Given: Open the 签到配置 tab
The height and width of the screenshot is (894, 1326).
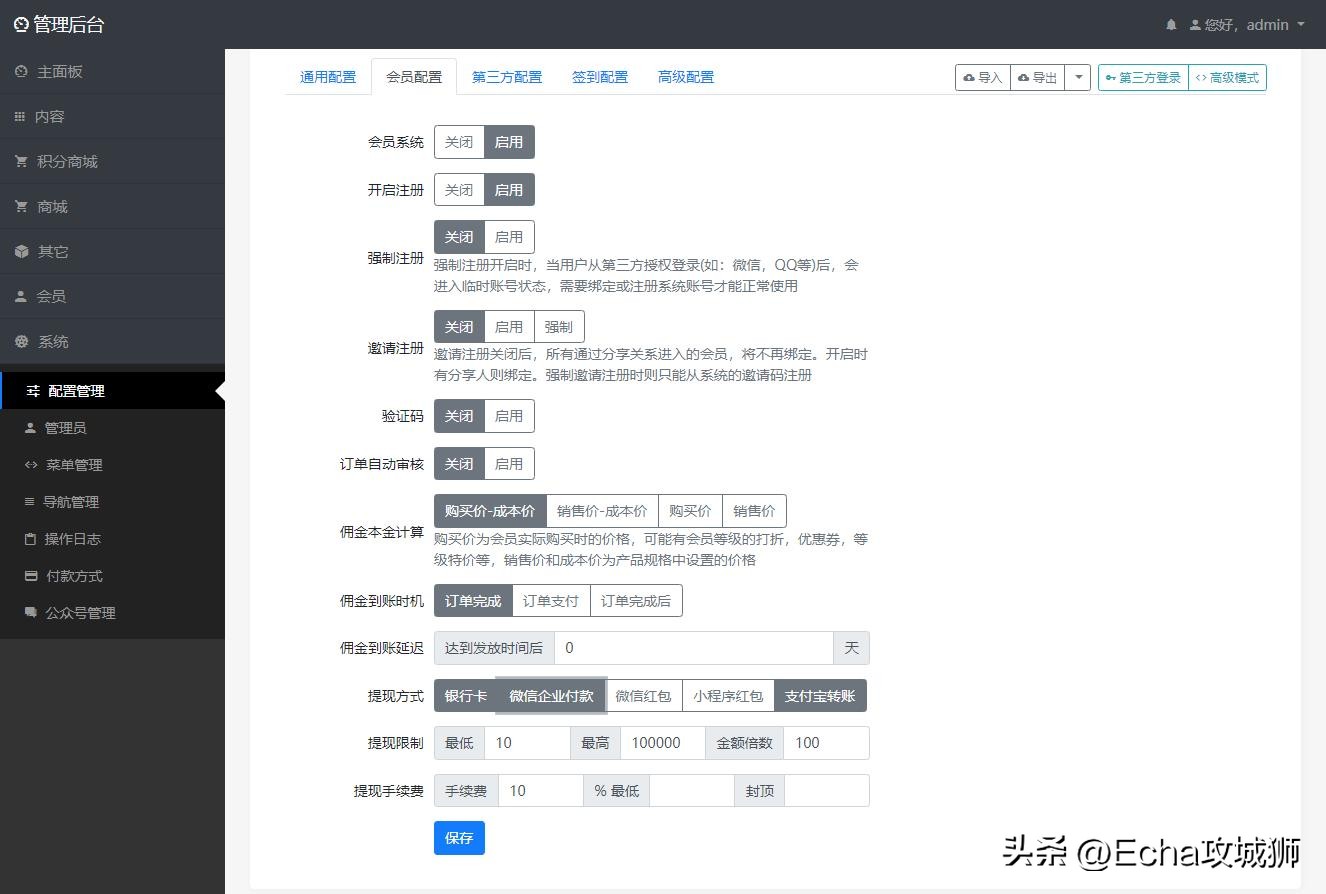Looking at the screenshot, I should click(x=599, y=76).
